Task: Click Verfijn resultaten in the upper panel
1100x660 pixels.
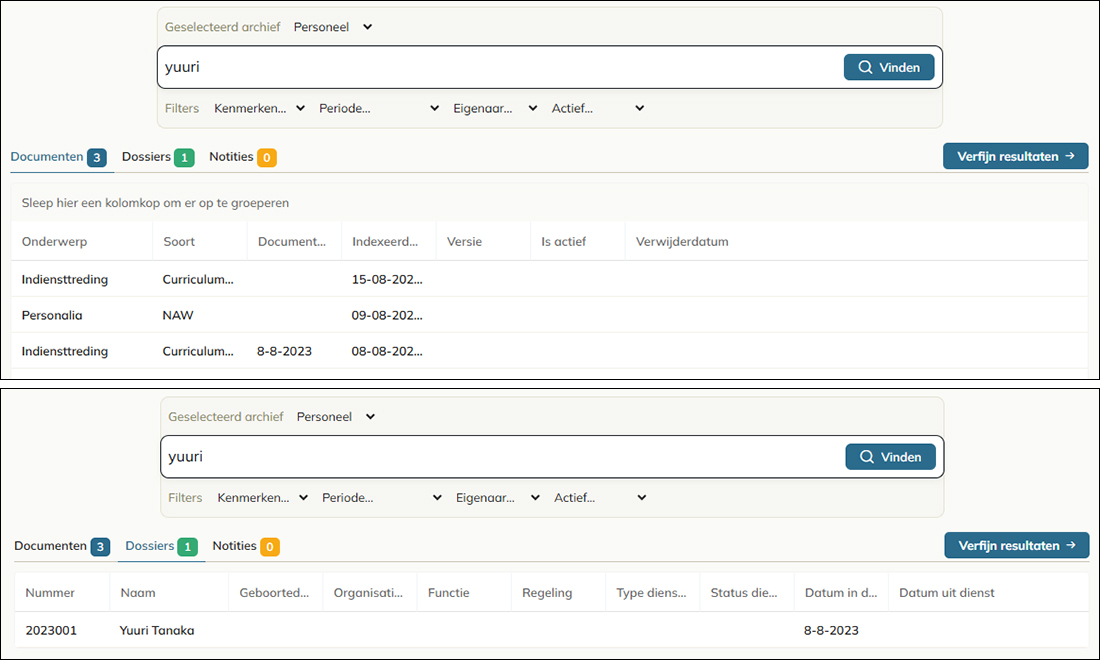Action: point(1015,156)
